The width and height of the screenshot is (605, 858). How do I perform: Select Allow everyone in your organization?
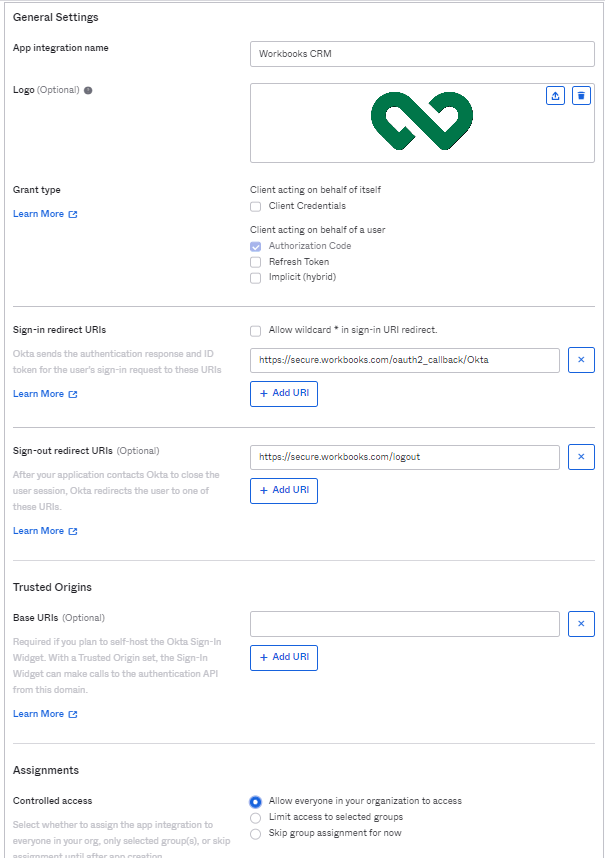[256, 801]
